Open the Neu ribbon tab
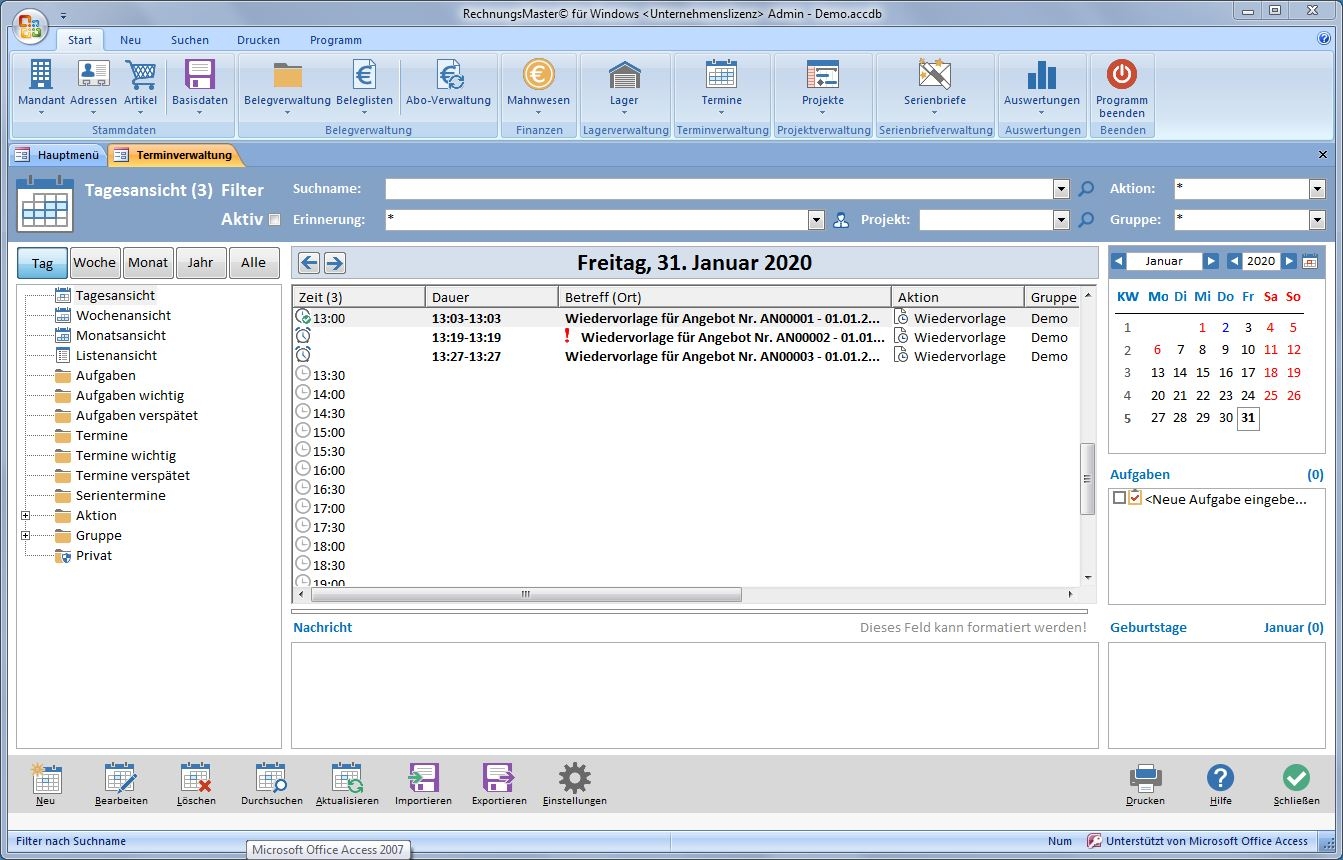This screenshot has height=860, width=1343. coord(130,40)
